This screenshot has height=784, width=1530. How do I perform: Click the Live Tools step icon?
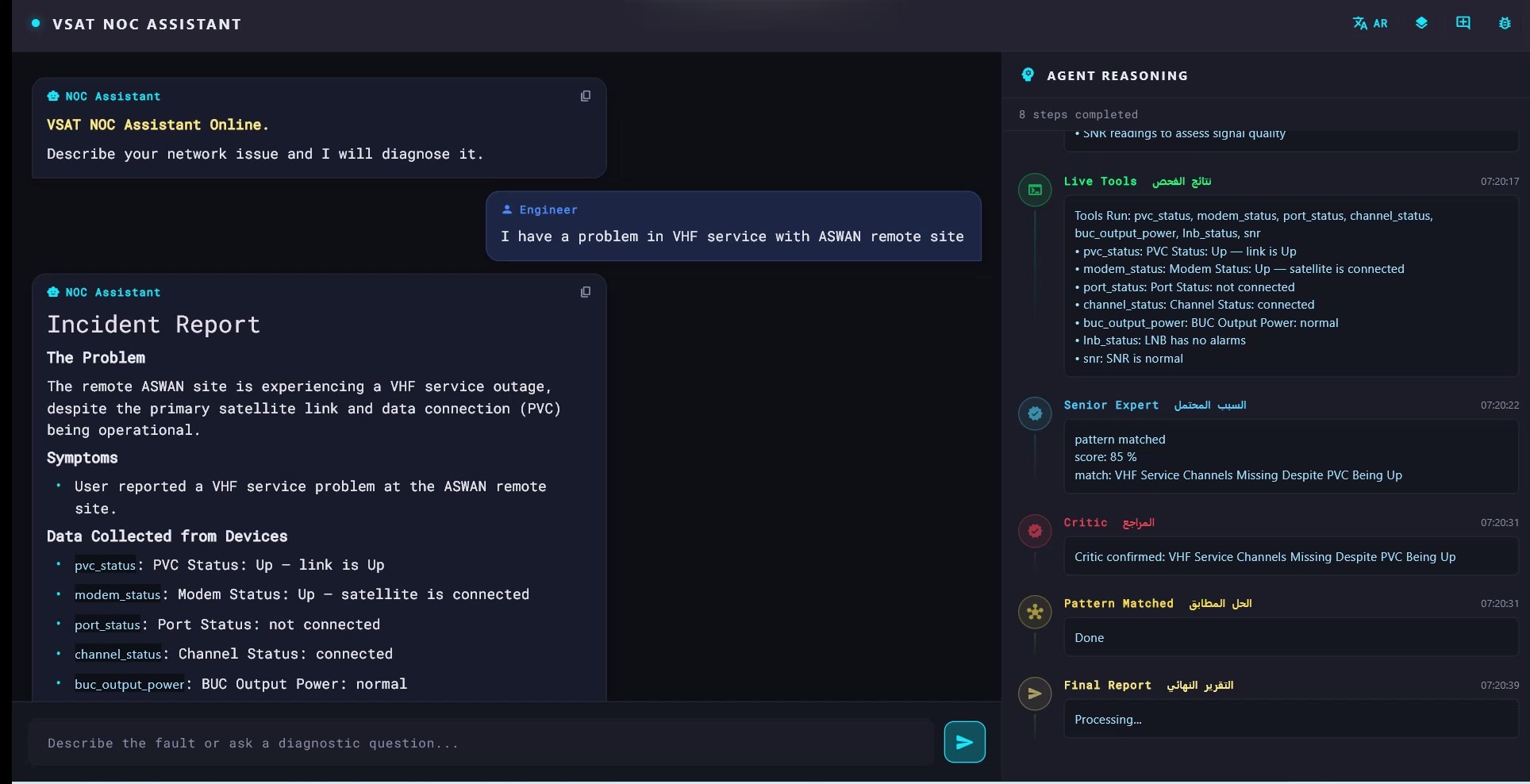pyautogui.click(x=1035, y=190)
